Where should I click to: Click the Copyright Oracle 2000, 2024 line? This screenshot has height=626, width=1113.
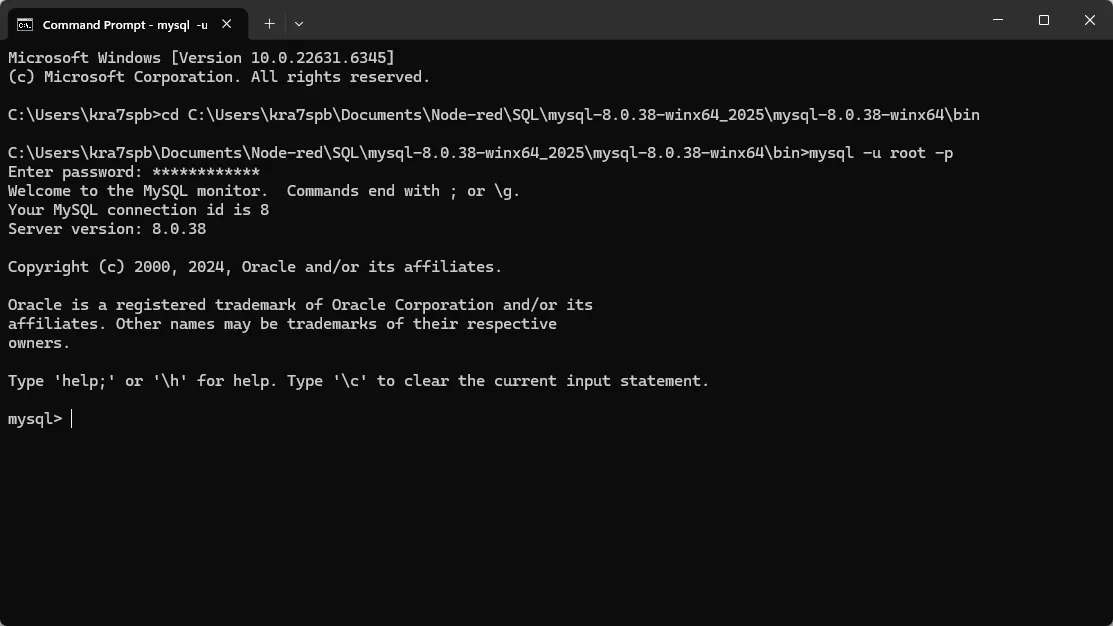point(255,267)
